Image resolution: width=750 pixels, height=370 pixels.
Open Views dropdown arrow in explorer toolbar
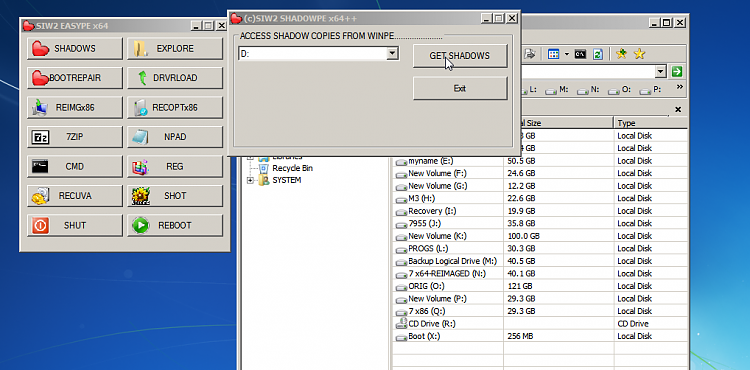pyautogui.click(x=566, y=54)
